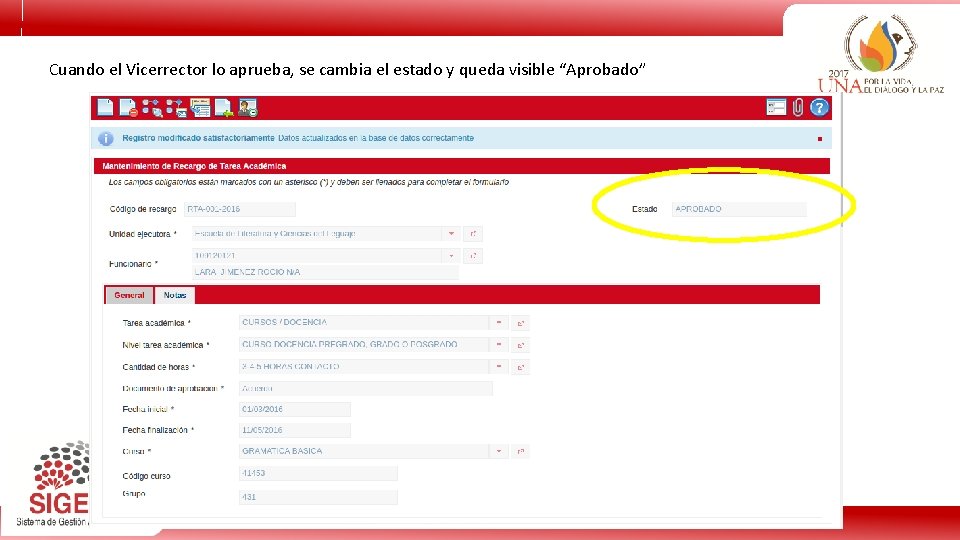This screenshot has height=540, width=960.
Task: Click the 'Estado' label text
Action: click(644, 209)
